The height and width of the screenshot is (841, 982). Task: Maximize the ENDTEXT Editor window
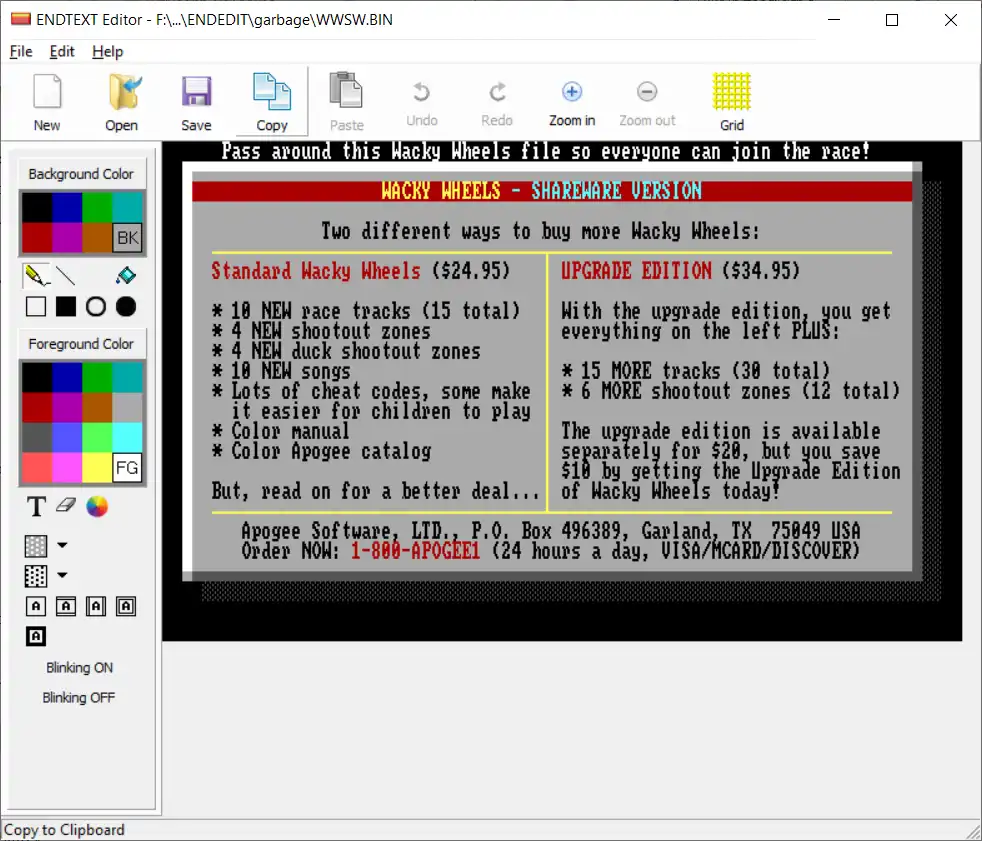pyautogui.click(x=892, y=20)
